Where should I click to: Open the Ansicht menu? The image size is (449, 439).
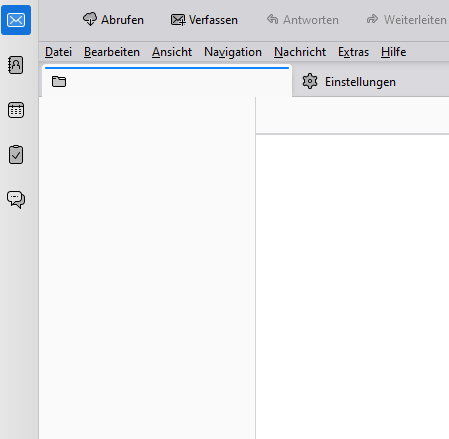[172, 52]
